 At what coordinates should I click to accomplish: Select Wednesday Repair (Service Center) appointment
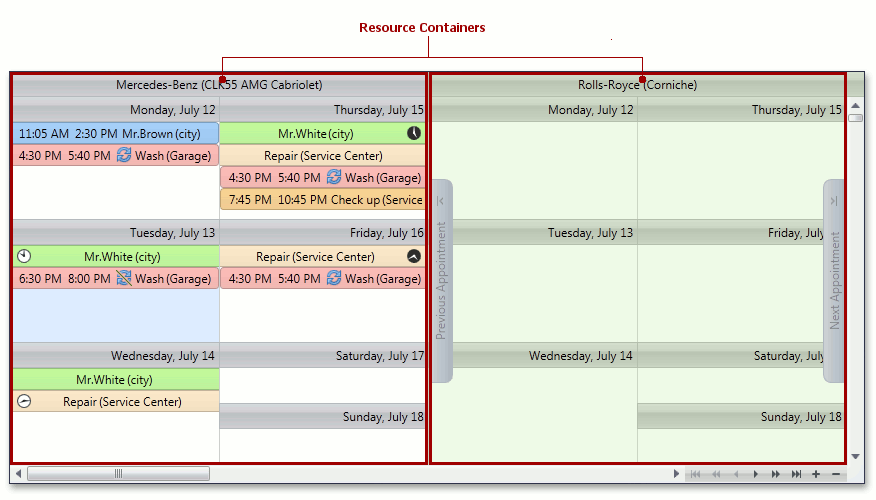coord(116,402)
